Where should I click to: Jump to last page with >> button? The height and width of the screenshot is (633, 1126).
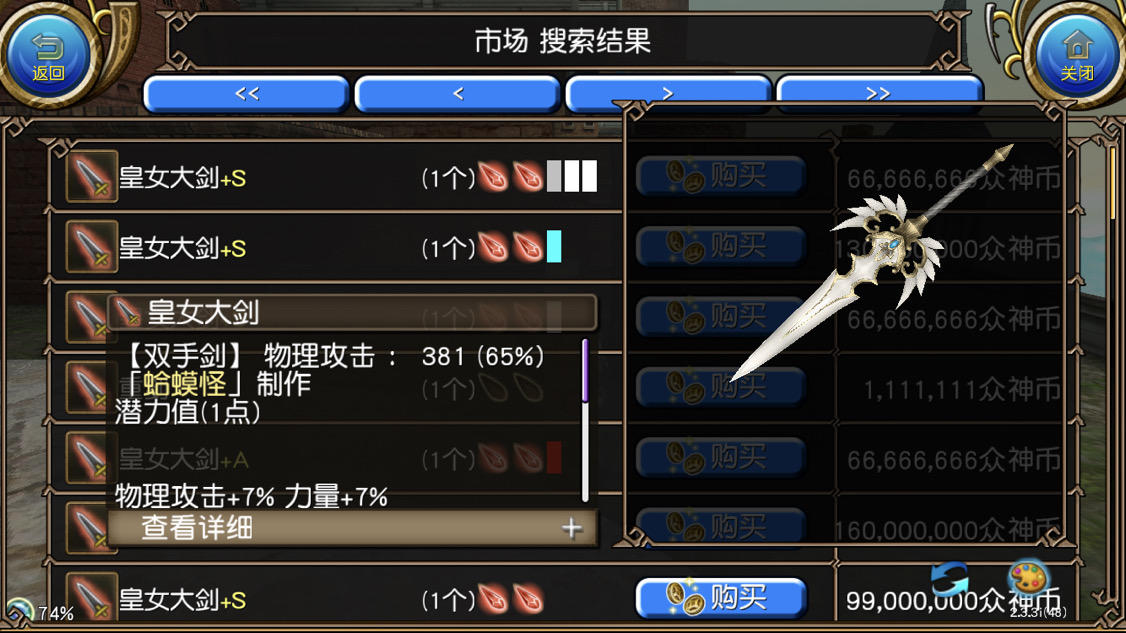878,93
